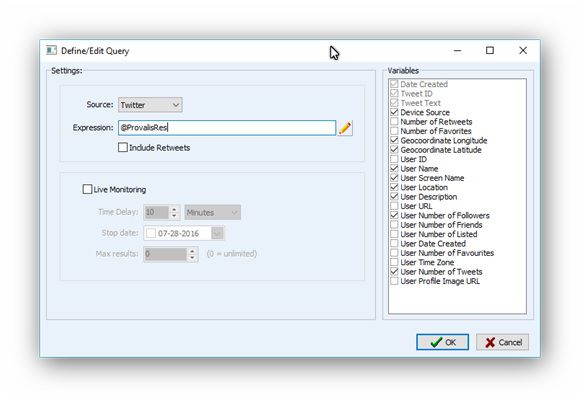This screenshot has height=397, width=580.
Task: Uncheck the User Screen Name variable
Action: [394, 178]
